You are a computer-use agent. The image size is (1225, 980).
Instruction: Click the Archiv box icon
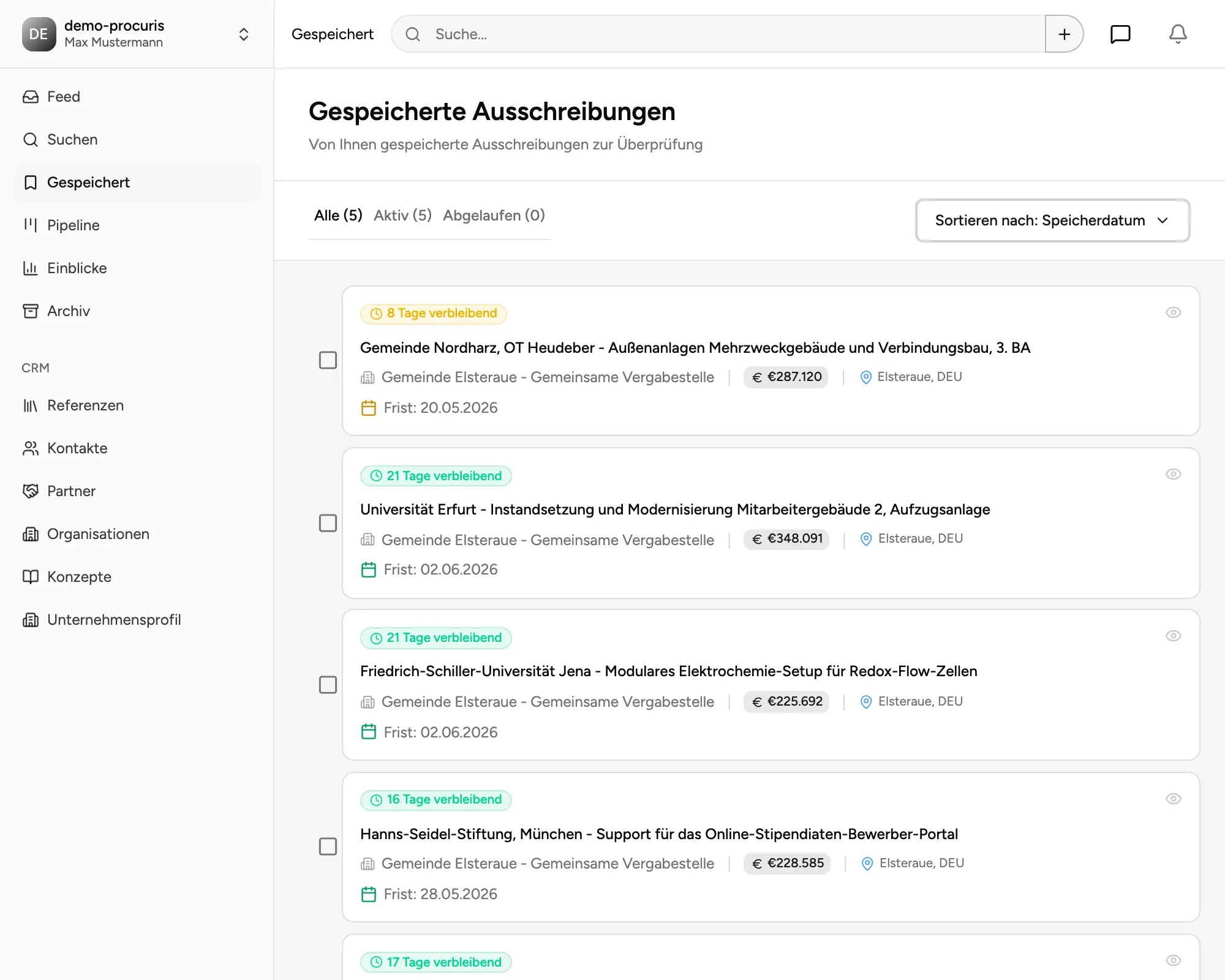[31, 311]
